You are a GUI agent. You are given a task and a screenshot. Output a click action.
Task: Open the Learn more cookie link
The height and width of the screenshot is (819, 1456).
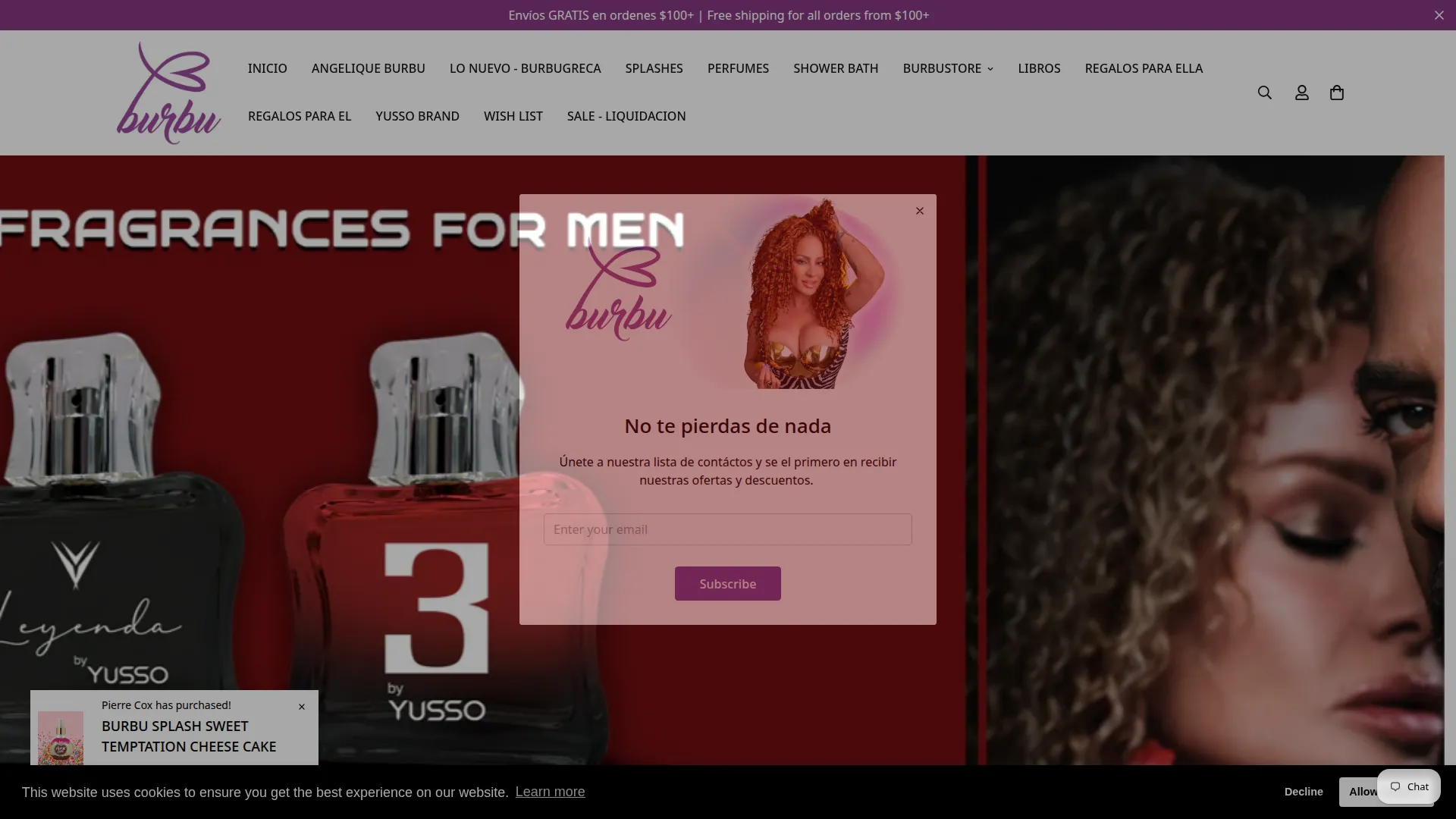550,792
